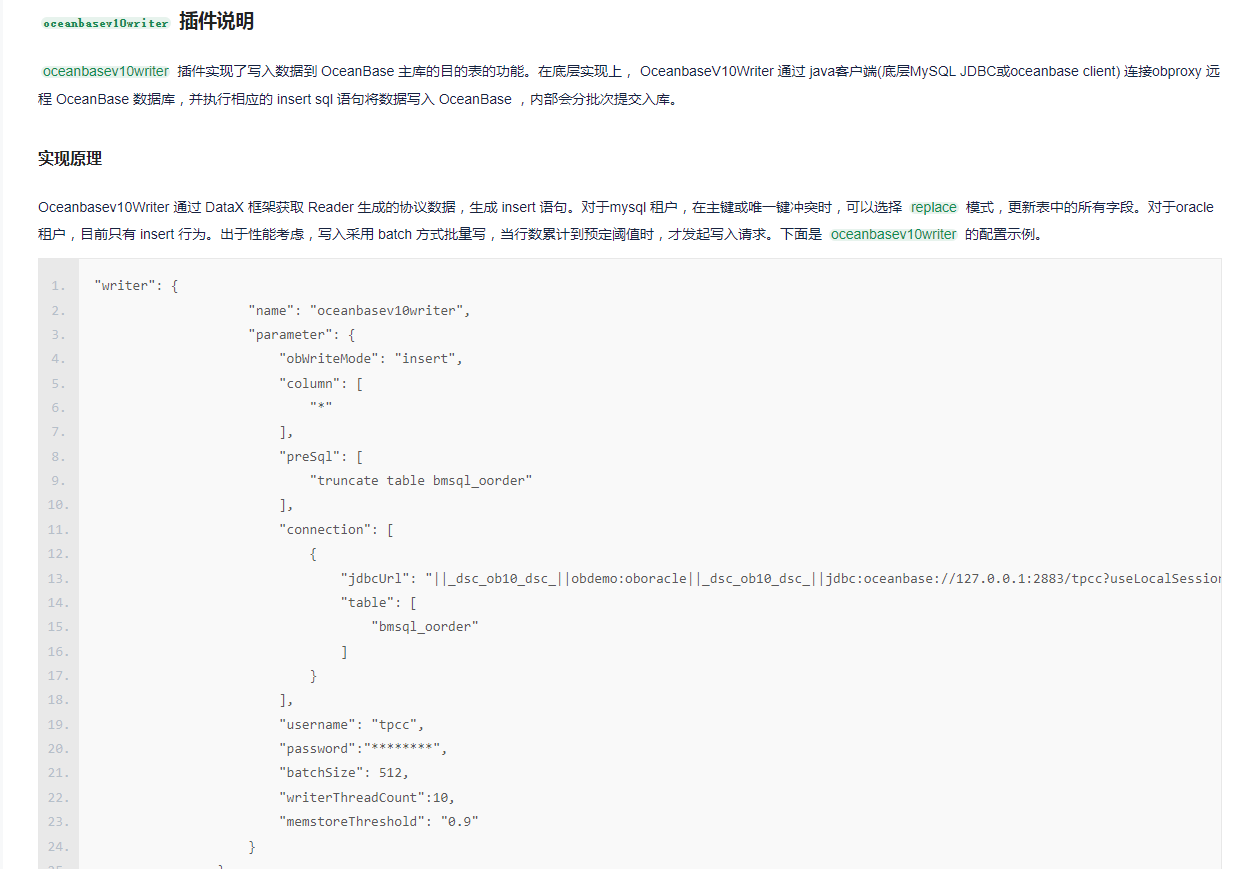Click line number 1 in the code gutter

point(59,286)
